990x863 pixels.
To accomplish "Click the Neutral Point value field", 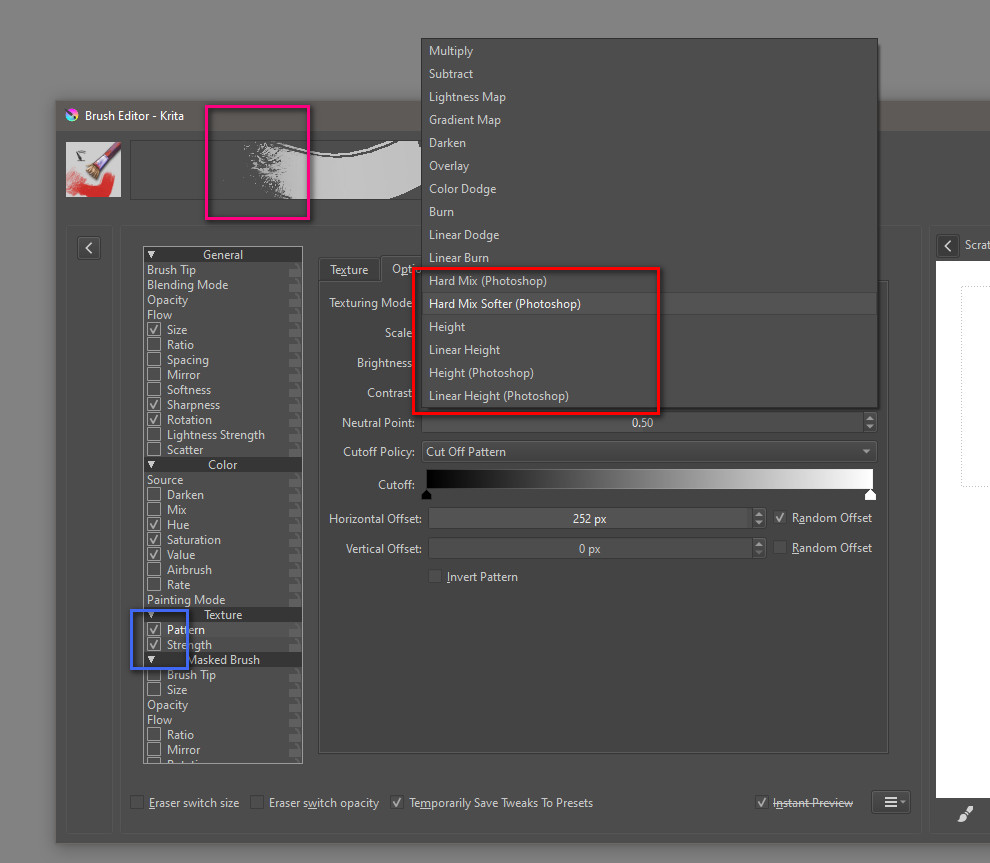I will tap(643, 422).
